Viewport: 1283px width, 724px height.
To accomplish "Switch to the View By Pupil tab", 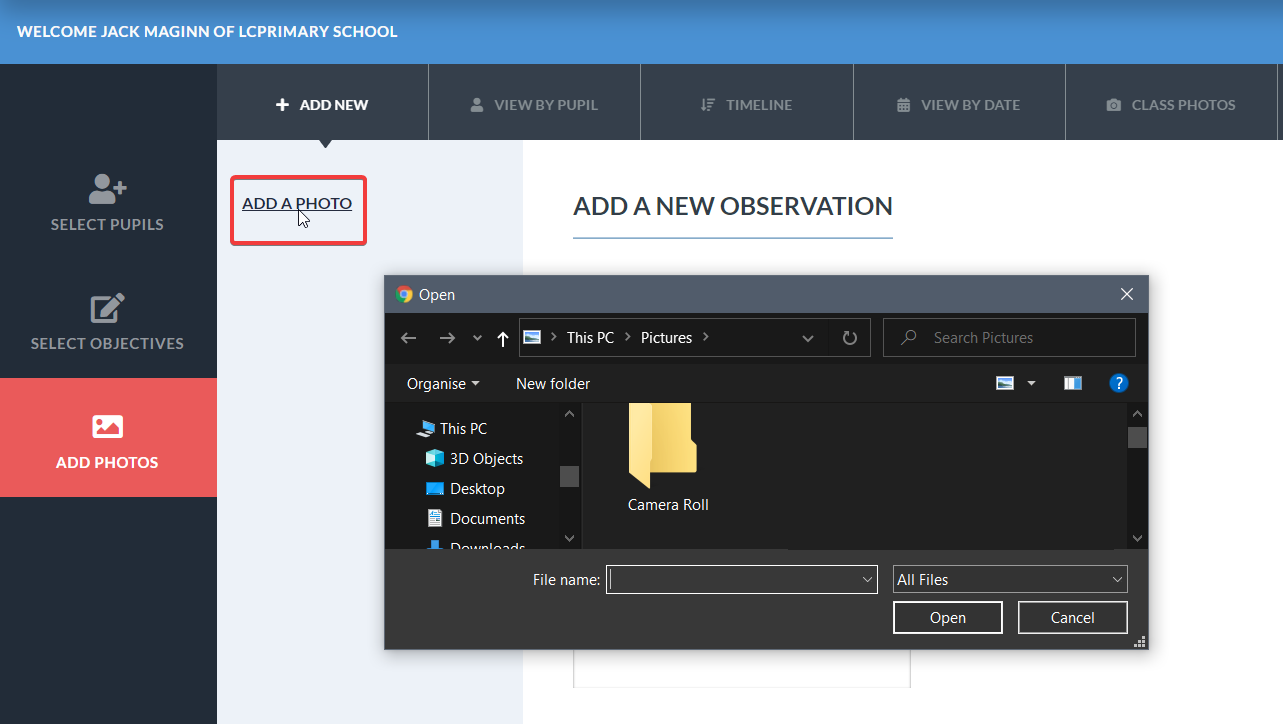I will pos(534,104).
